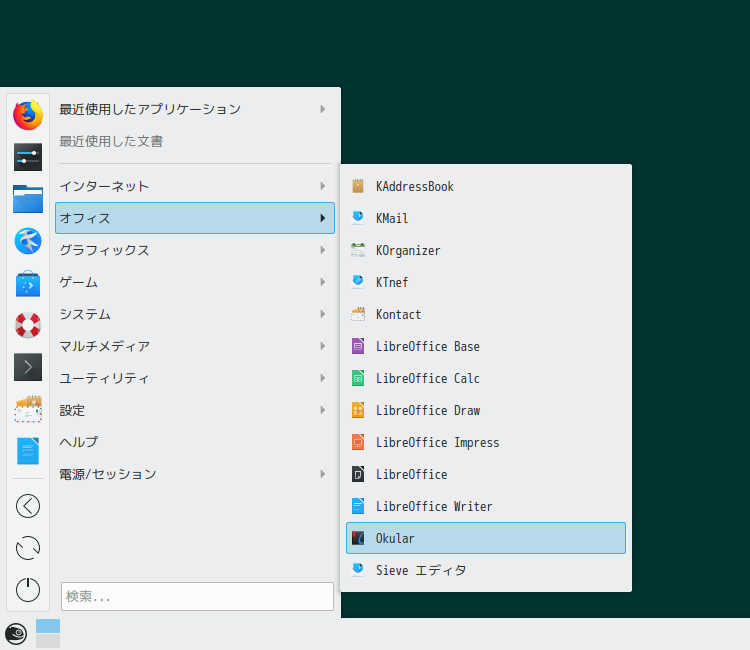Launch the Writer document sidebar icon
The image size is (750, 650).
tap(28, 451)
